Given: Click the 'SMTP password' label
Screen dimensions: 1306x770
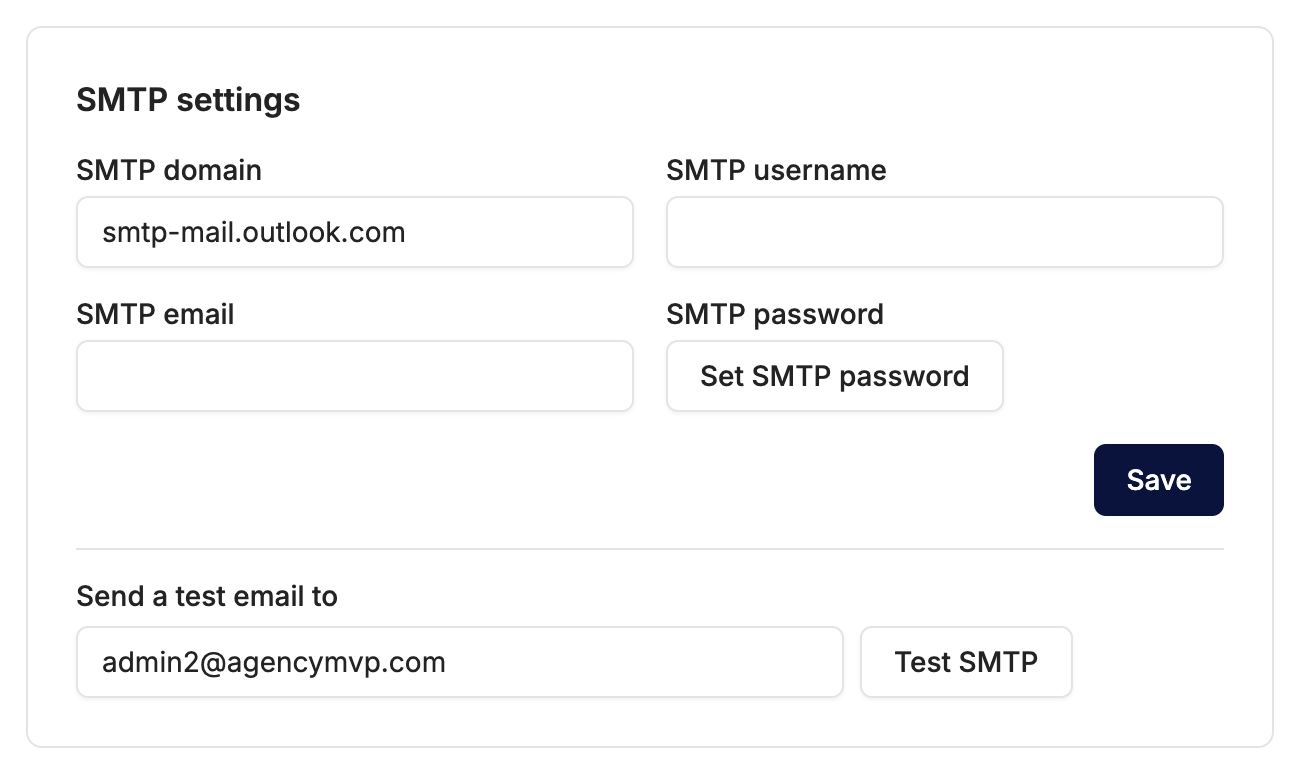Looking at the screenshot, I should (x=775, y=315).
